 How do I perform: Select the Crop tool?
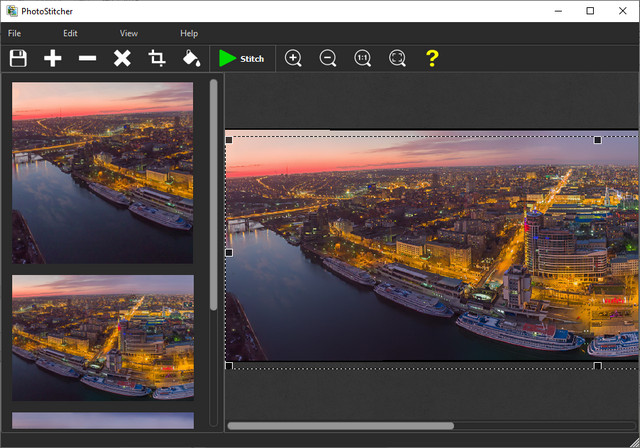pos(157,59)
